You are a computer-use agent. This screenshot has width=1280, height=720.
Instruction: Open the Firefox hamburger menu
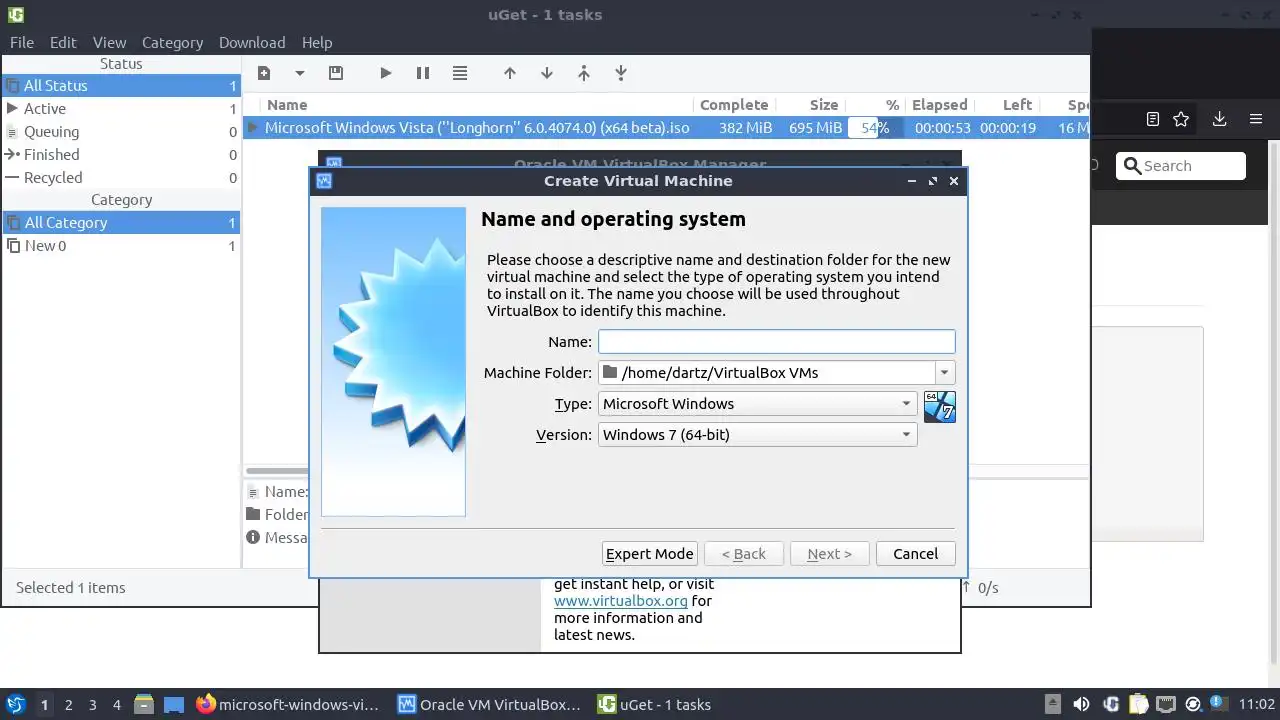pyautogui.click(x=1256, y=119)
